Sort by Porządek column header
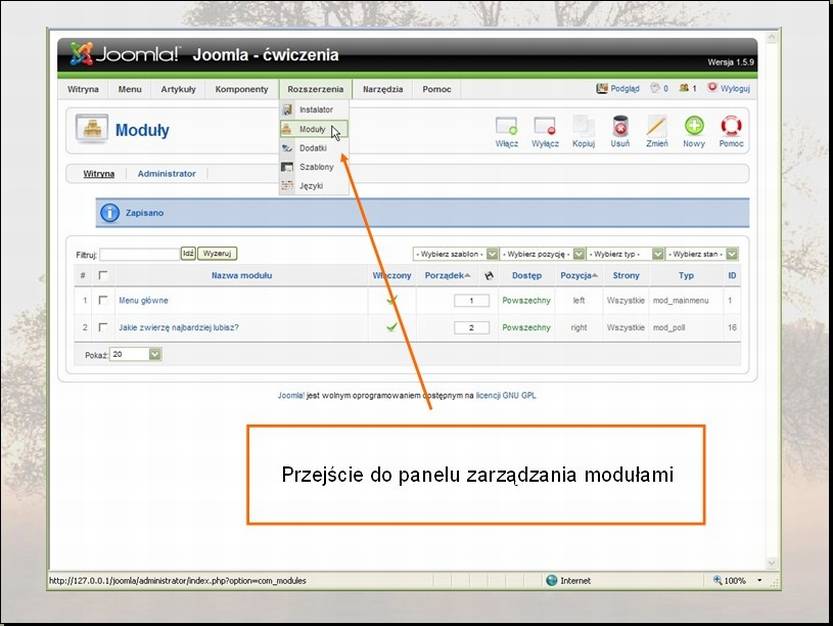The height and width of the screenshot is (626, 833). coord(445,275)
